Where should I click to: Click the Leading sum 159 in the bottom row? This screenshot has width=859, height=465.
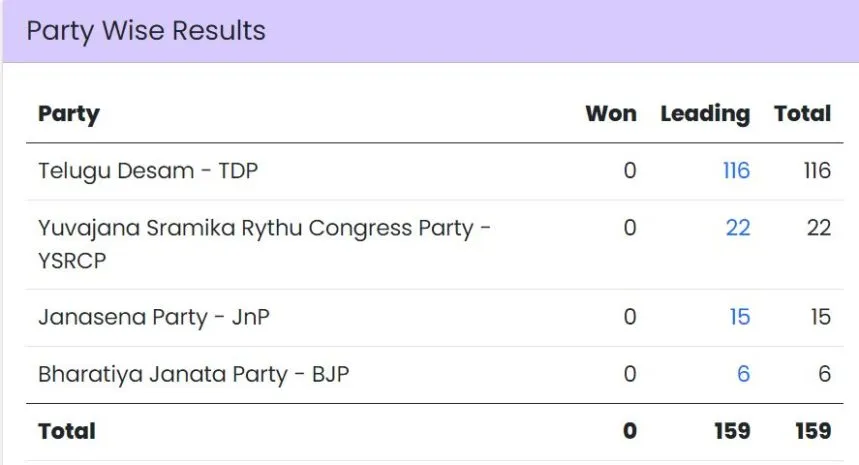tap(732, 431)
